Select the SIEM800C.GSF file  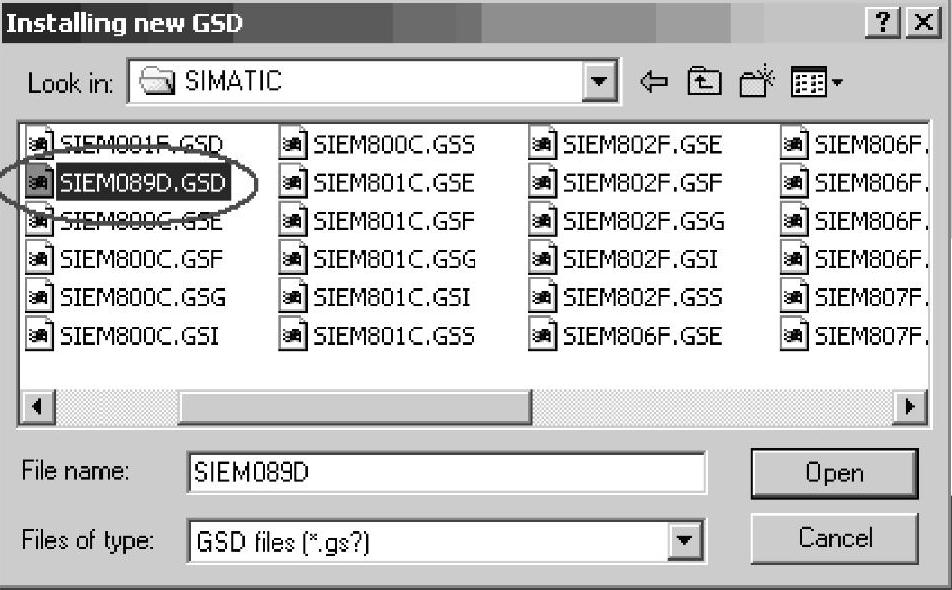tap(141, 259)
